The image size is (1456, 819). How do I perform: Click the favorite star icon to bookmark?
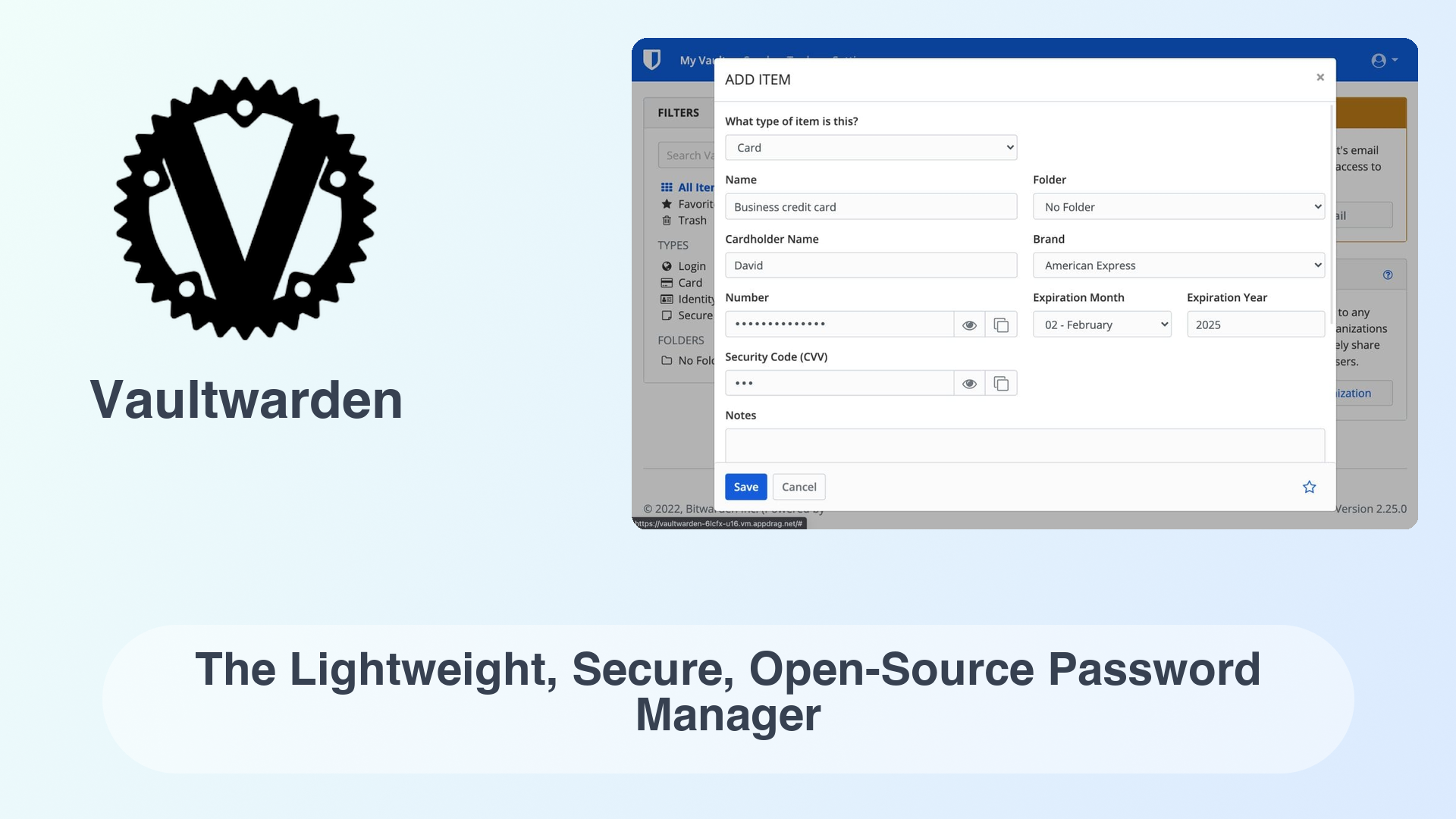tap(1309, 487)
